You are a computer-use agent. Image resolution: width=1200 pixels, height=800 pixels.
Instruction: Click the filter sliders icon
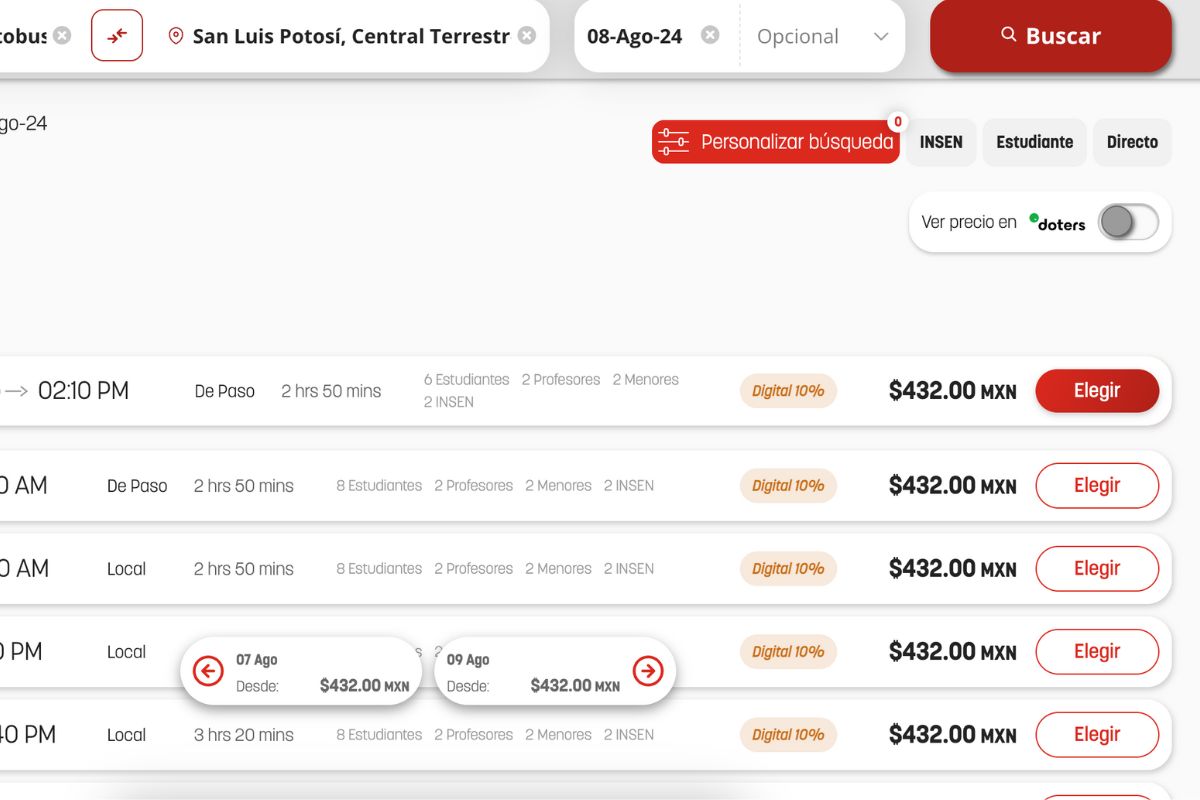click(674, 142)
